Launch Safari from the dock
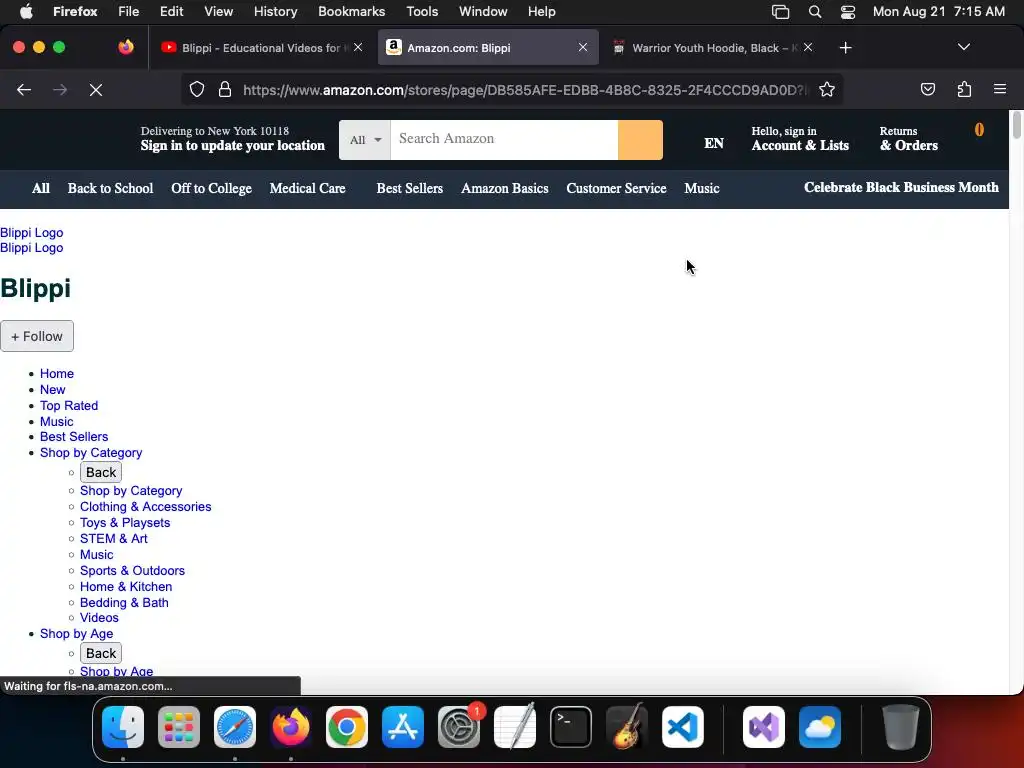 pyautogui.click(x=235, y=727)
